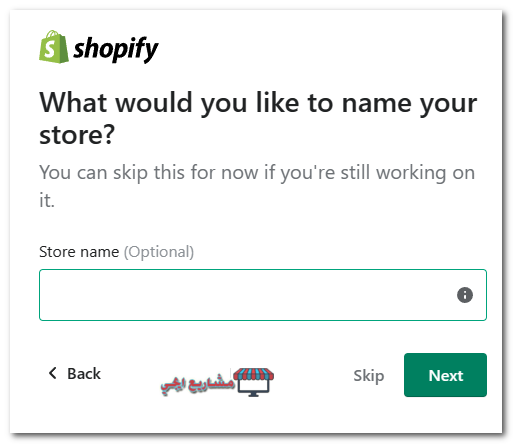Screen dimensions: 513x444
Task: Click the 'You can skip this for now' subtitle line
Action: 257,173
